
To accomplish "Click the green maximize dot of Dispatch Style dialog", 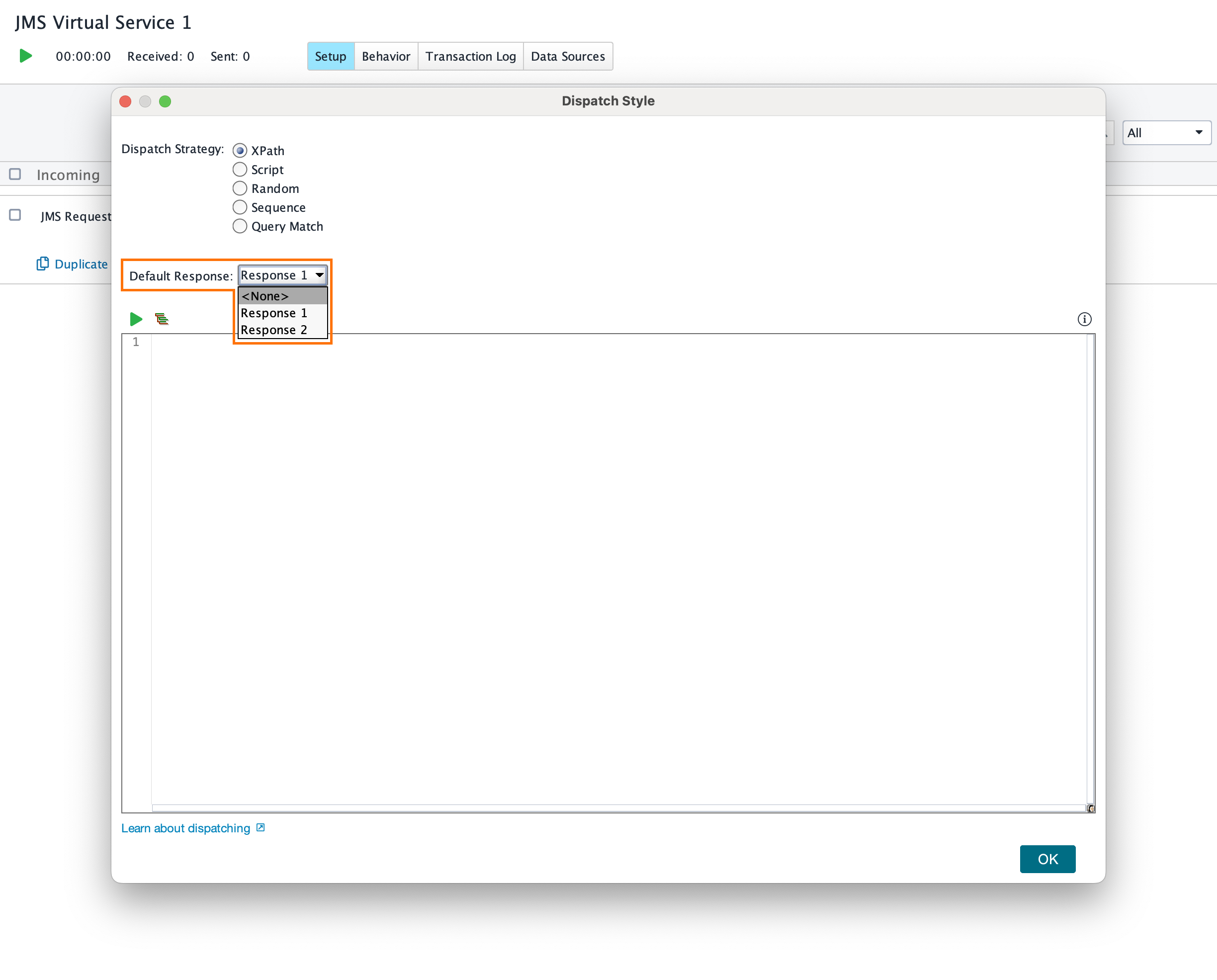I will coord(166,101).
